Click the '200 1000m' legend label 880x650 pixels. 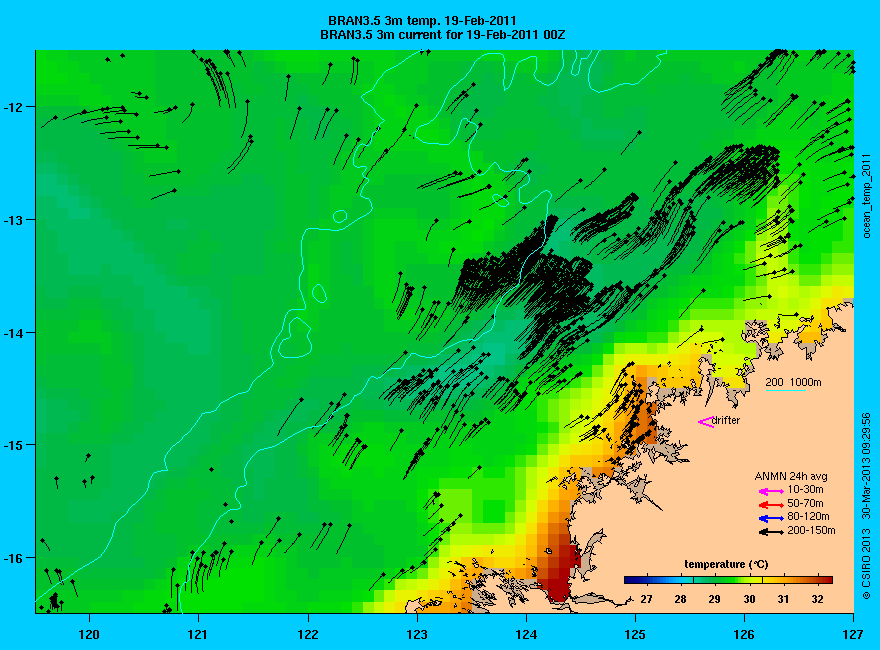click(x=793, y=382)
